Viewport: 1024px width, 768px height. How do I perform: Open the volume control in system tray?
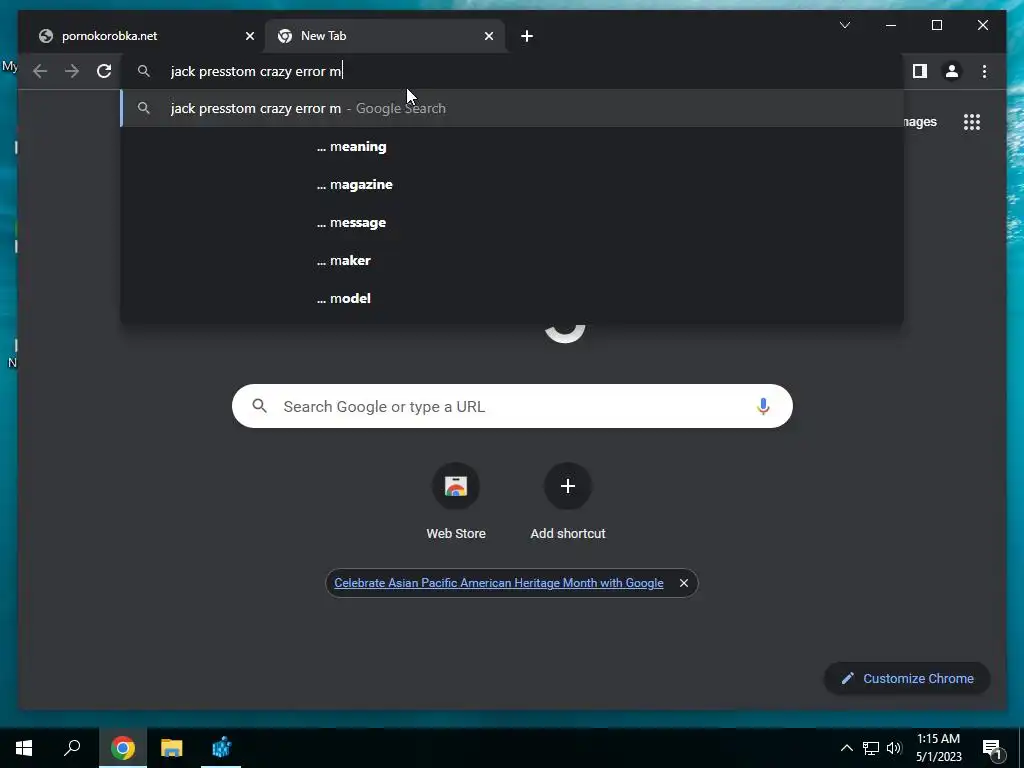[x=894, y=748]
